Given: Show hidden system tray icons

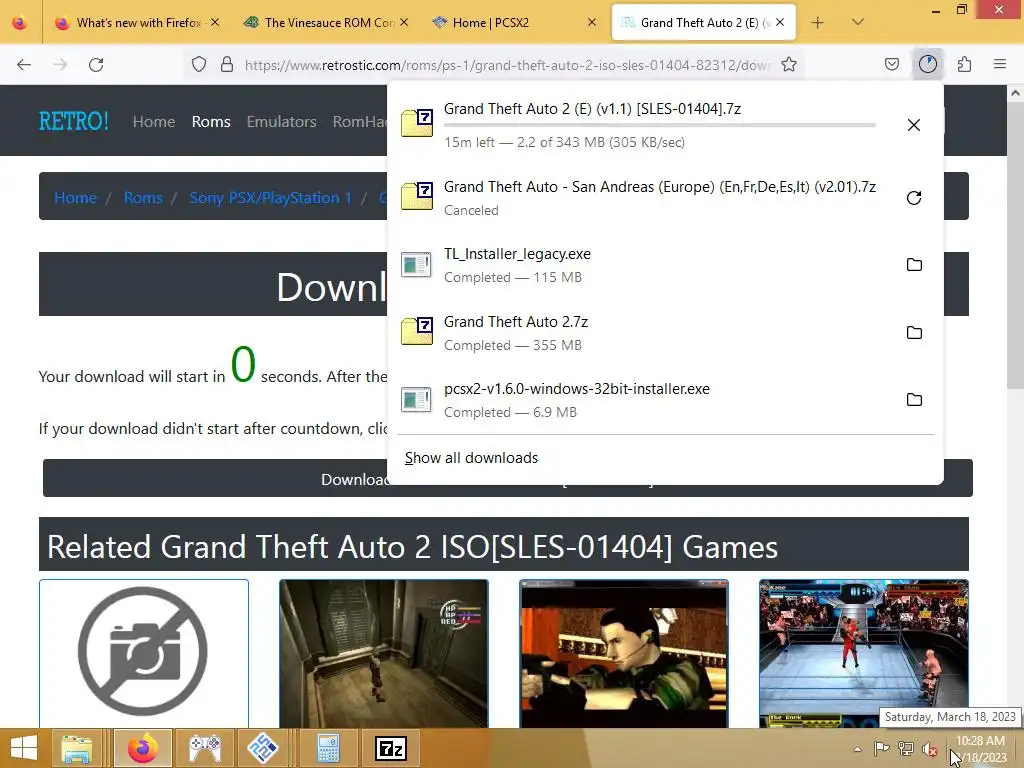Looking at the screenshot, I should 857,749.
